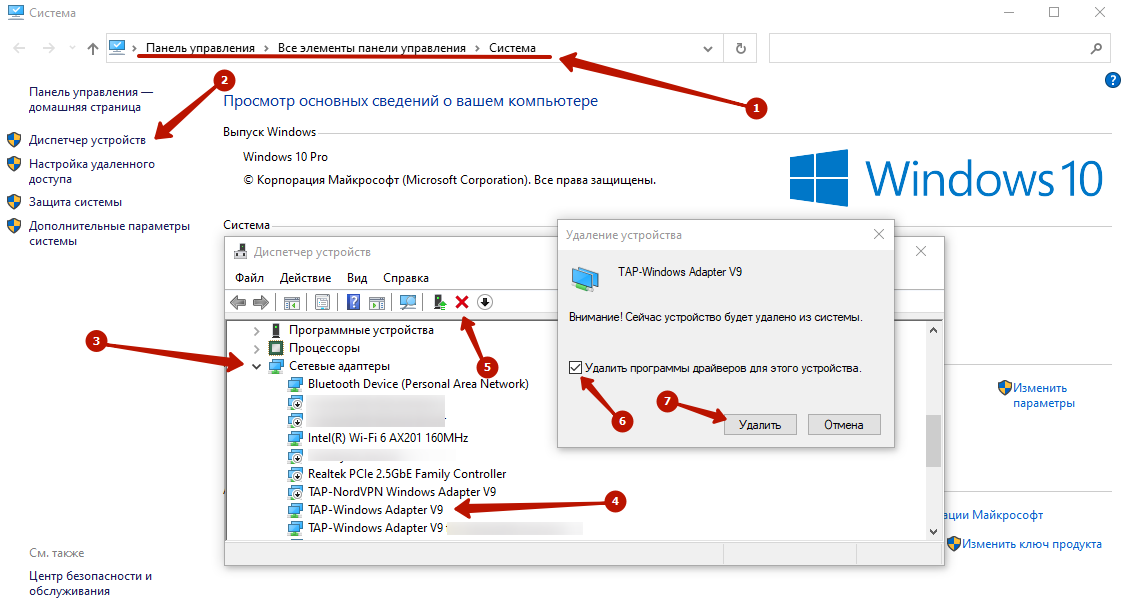The height and width of the screenshot is (616, 1121).
Task: Click the red X uninstall device icon
Action: pyautogui.click(x=462, y=302)
